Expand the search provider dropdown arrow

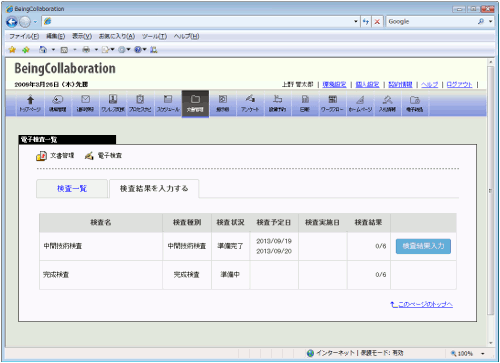[x=490, y=22]
